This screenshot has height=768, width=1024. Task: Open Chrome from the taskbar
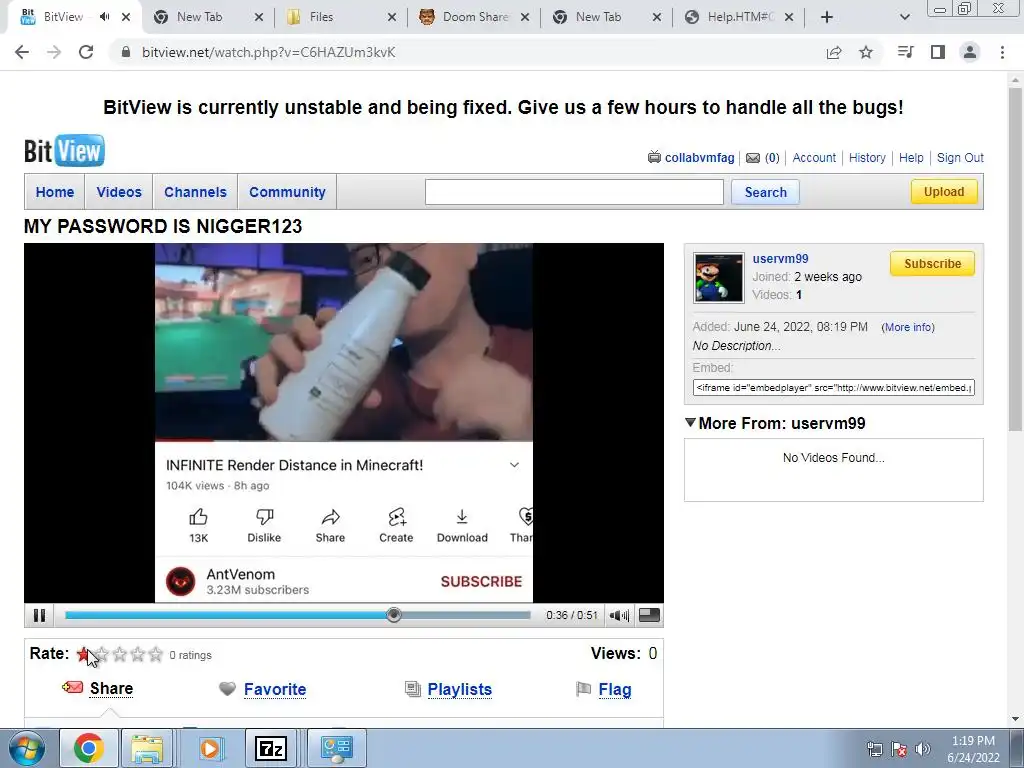89,748
